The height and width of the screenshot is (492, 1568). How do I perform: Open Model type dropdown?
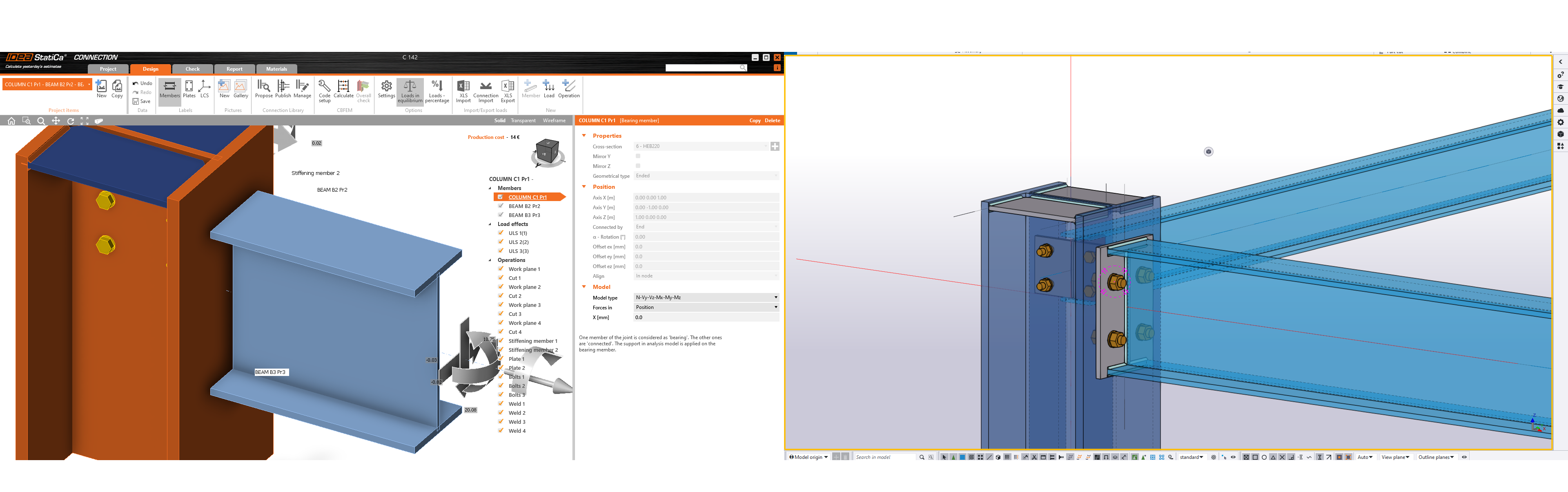(706, 298)
